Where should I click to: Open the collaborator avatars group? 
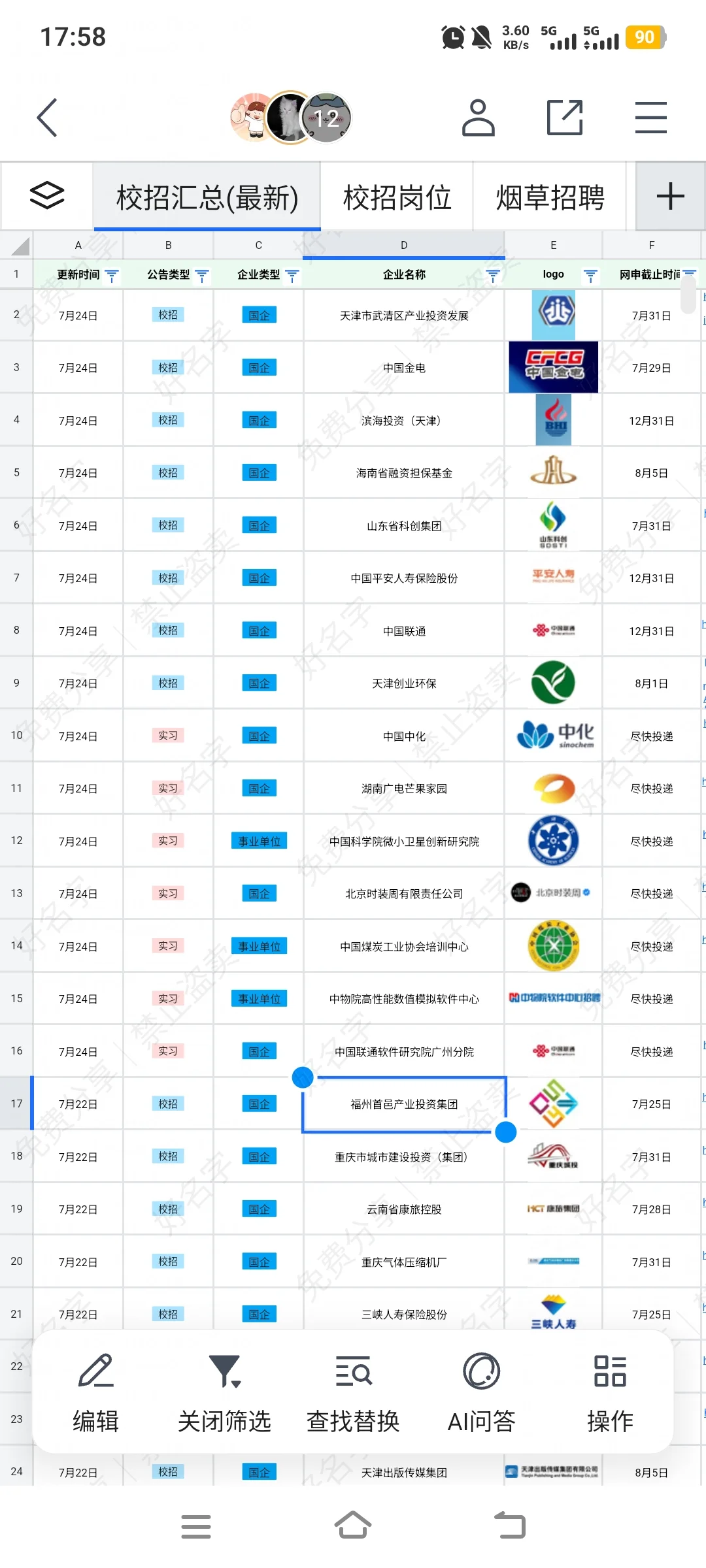(x=291, y=118)
